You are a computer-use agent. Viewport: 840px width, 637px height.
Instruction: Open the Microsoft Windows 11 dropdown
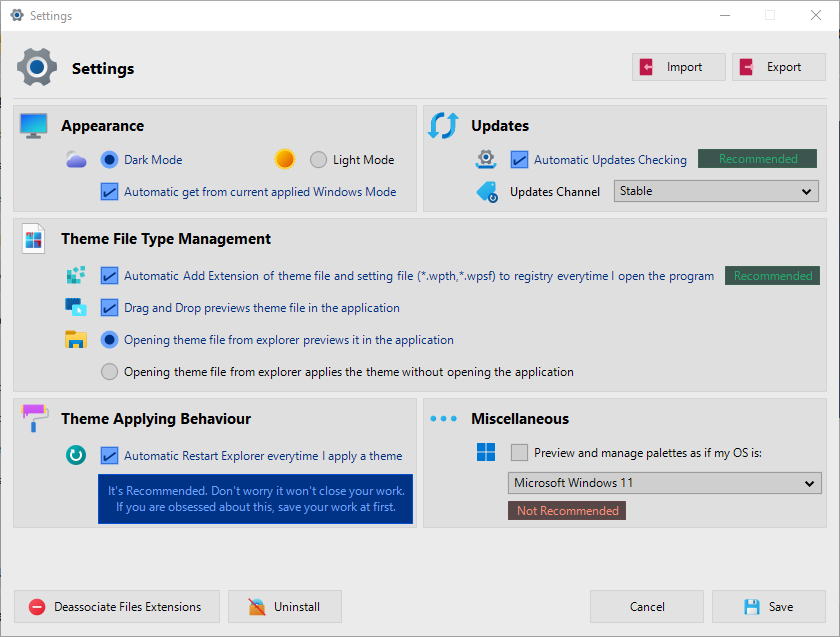click(x=665, y=483)
